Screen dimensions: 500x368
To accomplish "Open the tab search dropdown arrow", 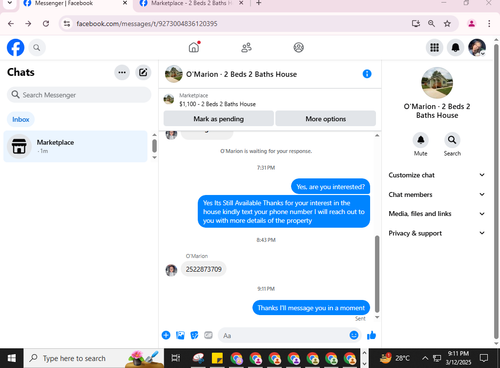I will coord(10,3).
